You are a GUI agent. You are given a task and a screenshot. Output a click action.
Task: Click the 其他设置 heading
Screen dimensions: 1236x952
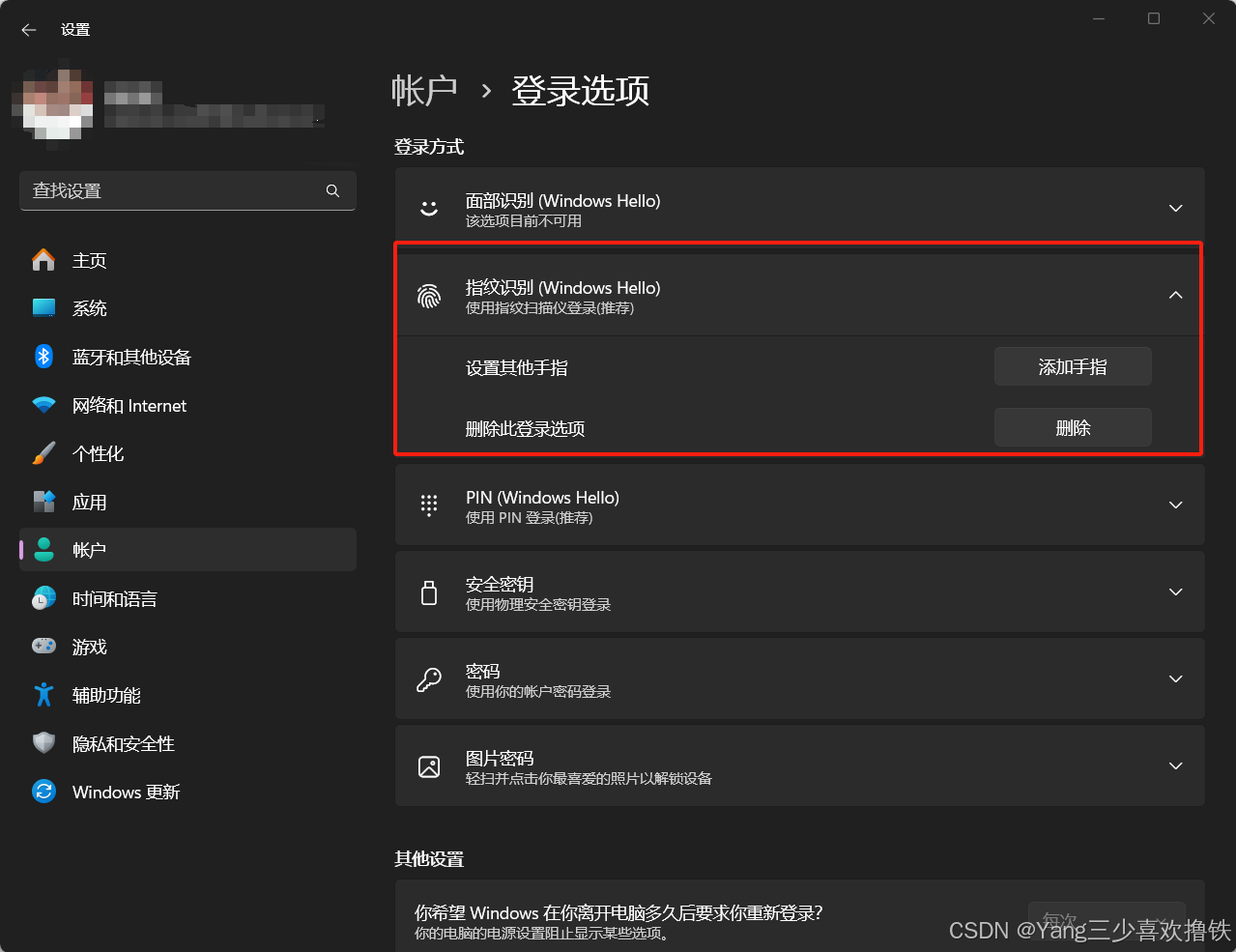(429, 859)
